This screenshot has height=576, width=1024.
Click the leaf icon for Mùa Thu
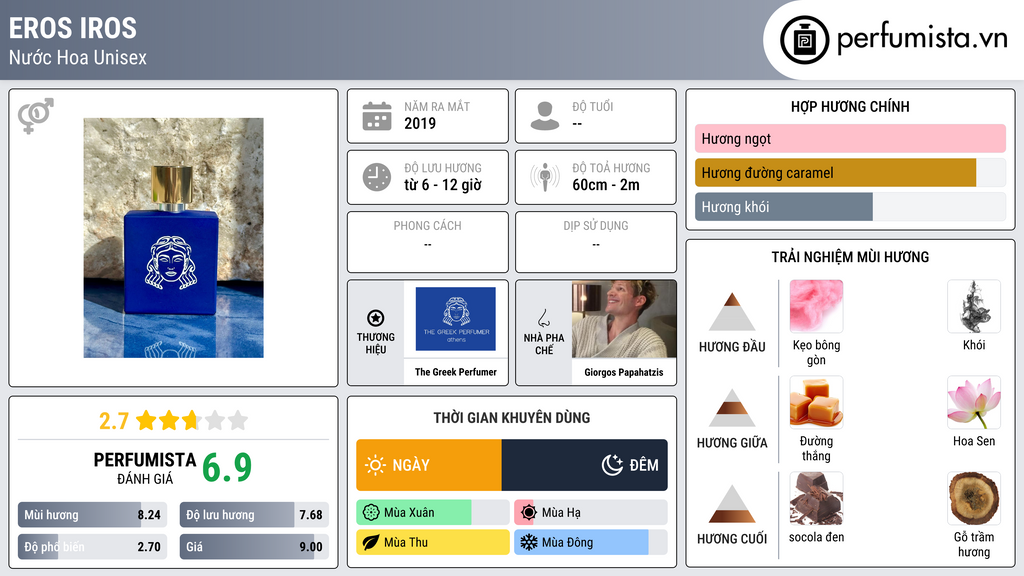coord(371,542)
